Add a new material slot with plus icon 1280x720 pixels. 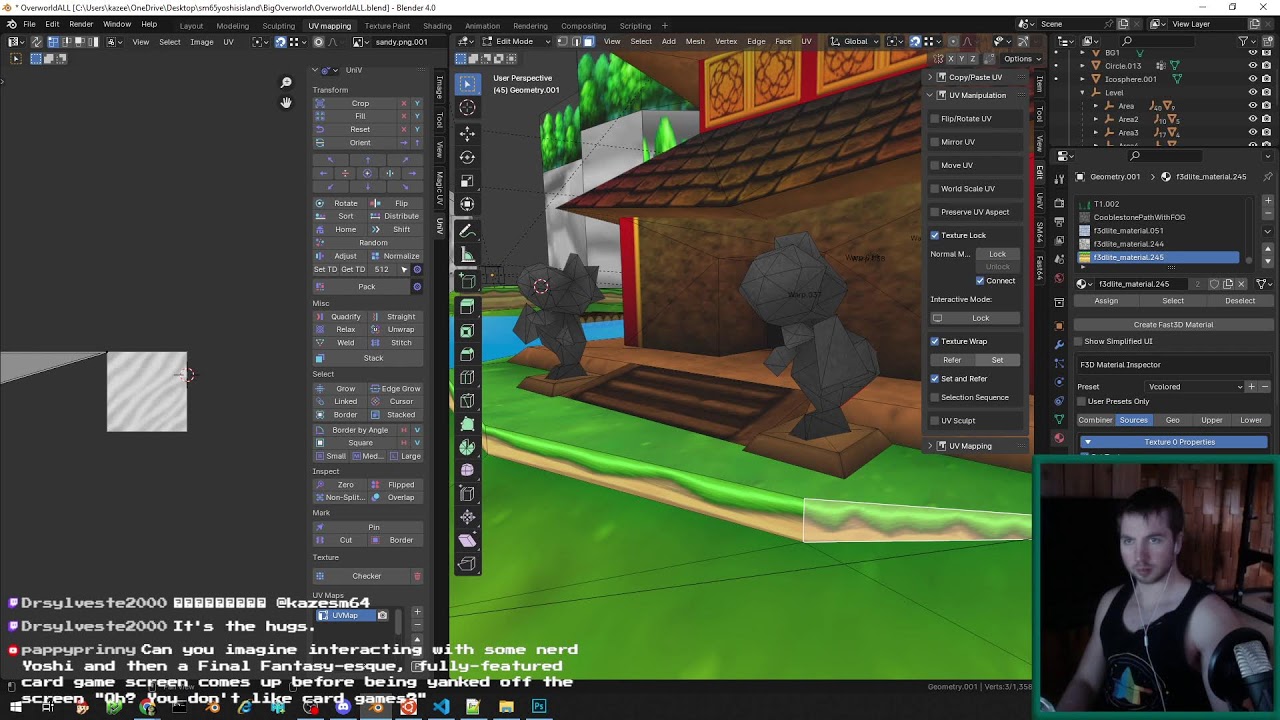tap(1268, 201)
